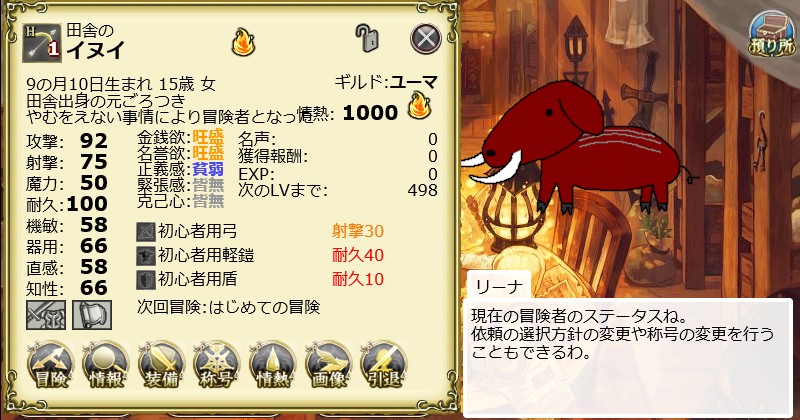Click the 次回冒険 はじめての冒険 text

pos(229,307)
